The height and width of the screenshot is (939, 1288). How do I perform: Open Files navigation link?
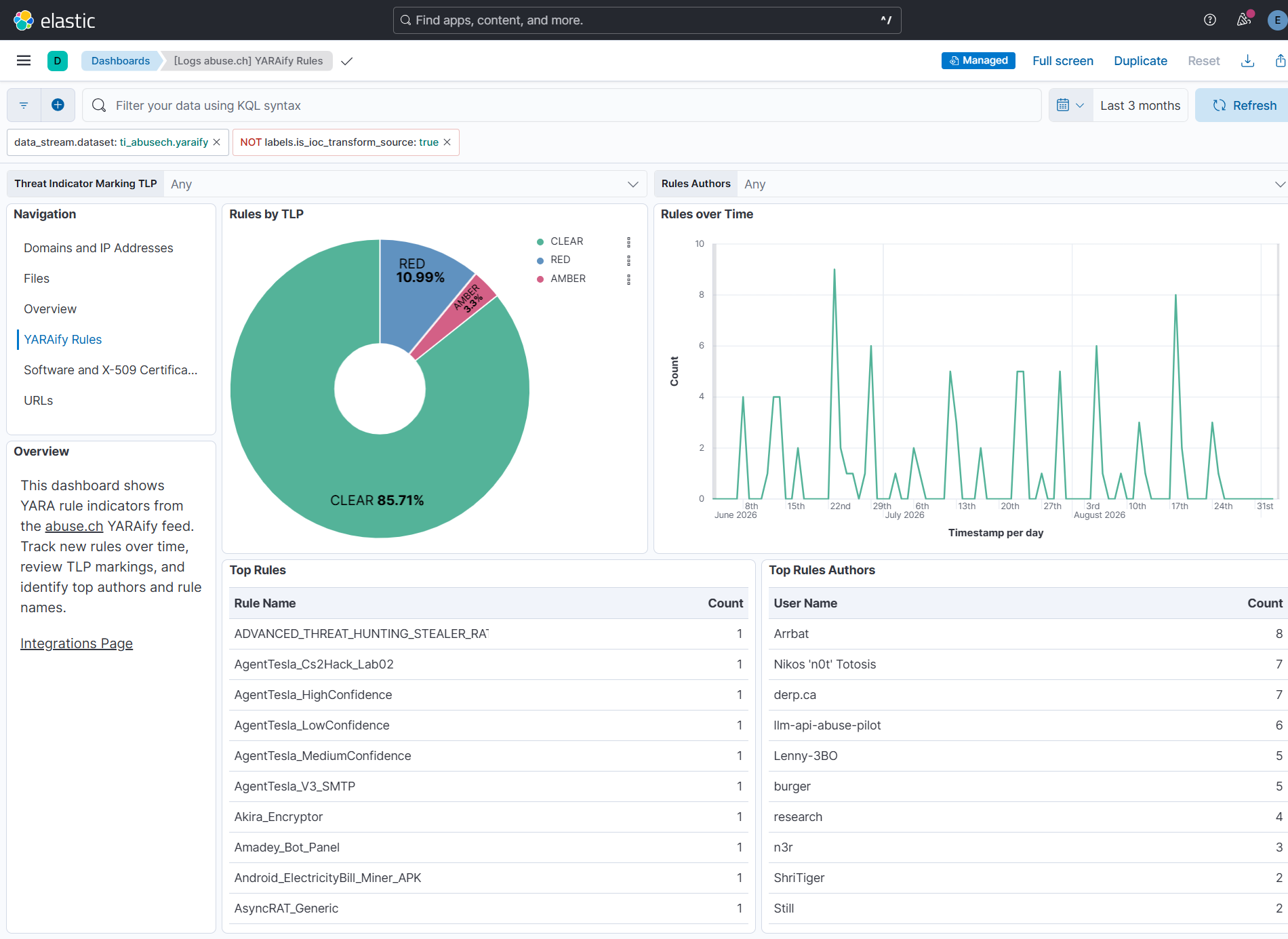(37, 279)
